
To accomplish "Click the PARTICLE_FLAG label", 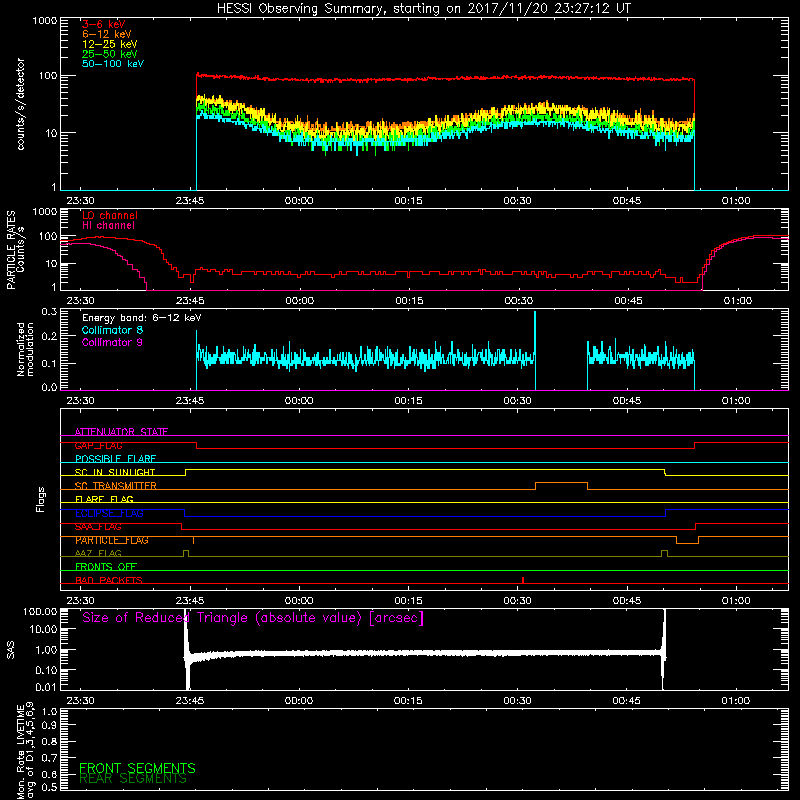I will [x=112, y=540].
